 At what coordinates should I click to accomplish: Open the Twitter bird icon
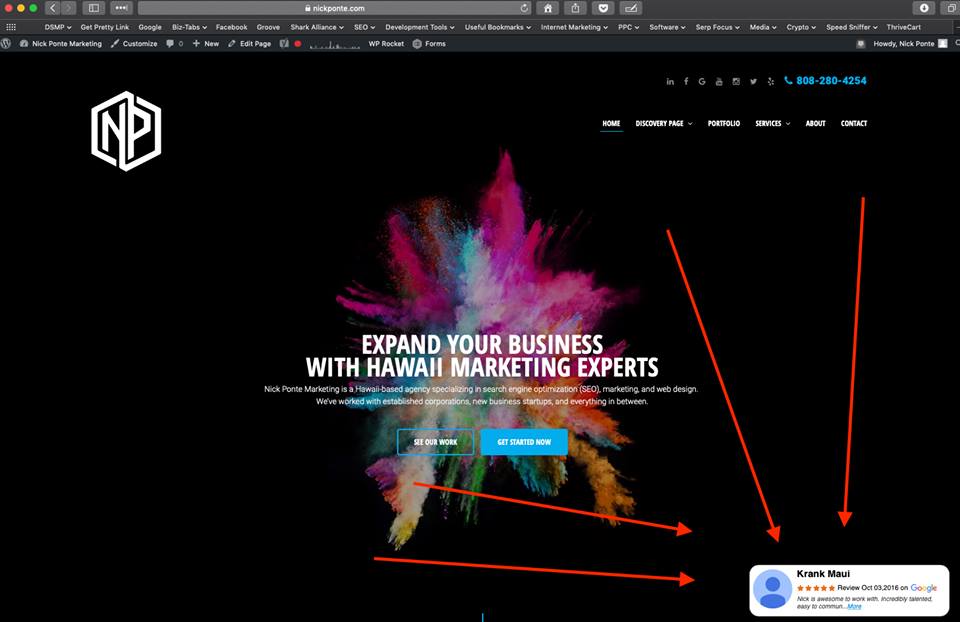(753, 81)
